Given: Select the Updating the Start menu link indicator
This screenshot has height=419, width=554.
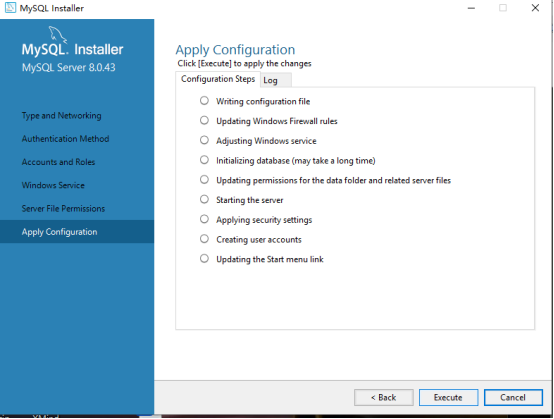Looking at the screenshot, I should 204,259.
